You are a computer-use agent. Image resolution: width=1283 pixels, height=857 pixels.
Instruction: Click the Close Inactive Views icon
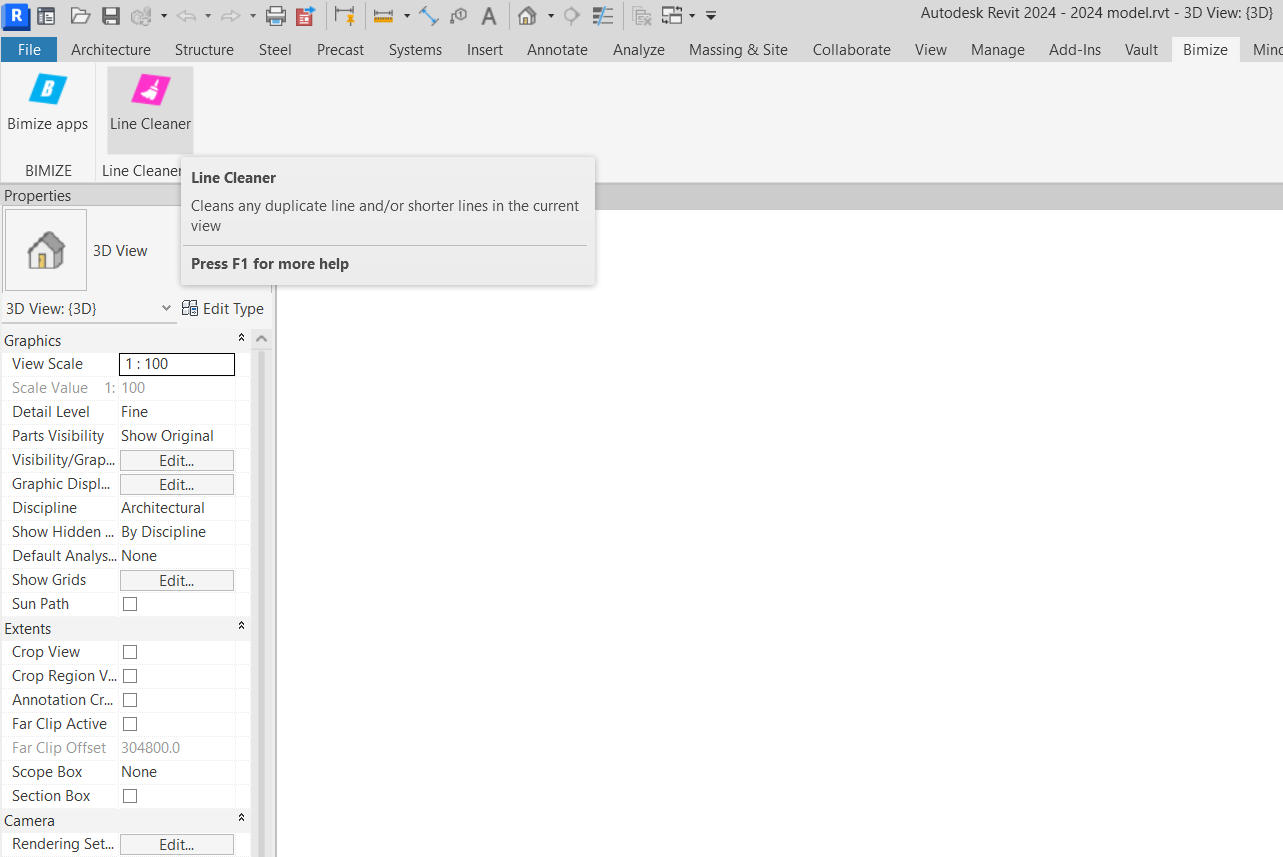point(642,16)
